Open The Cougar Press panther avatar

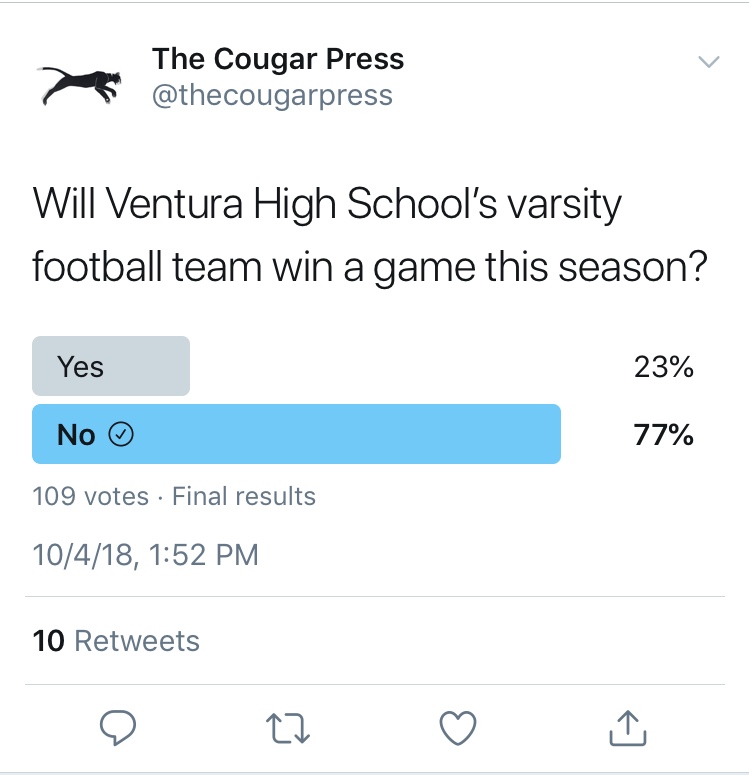click(x=80, y=86)
